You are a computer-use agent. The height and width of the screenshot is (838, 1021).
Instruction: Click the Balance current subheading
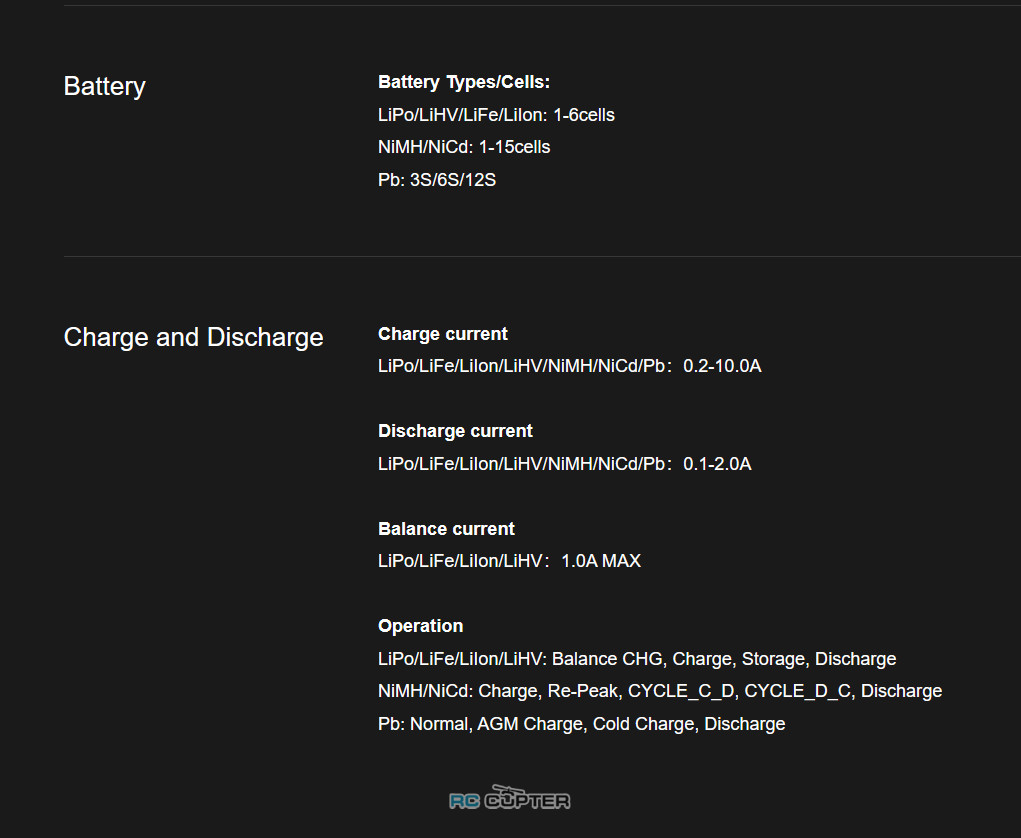pos(446,529)
